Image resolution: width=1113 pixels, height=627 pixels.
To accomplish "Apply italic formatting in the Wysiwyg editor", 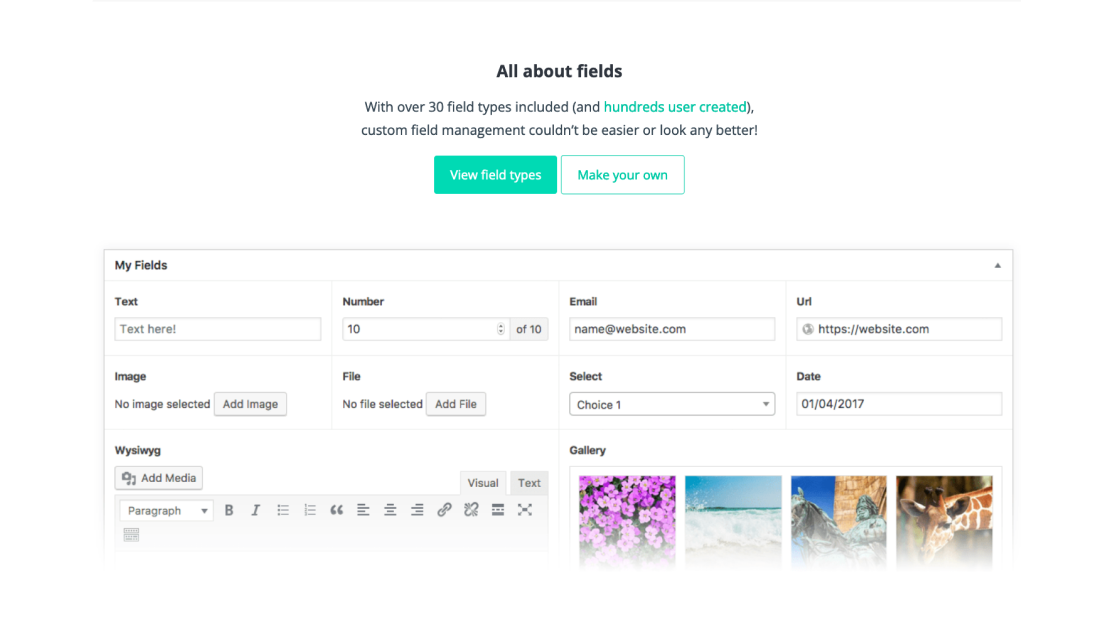I will [255, 509].
